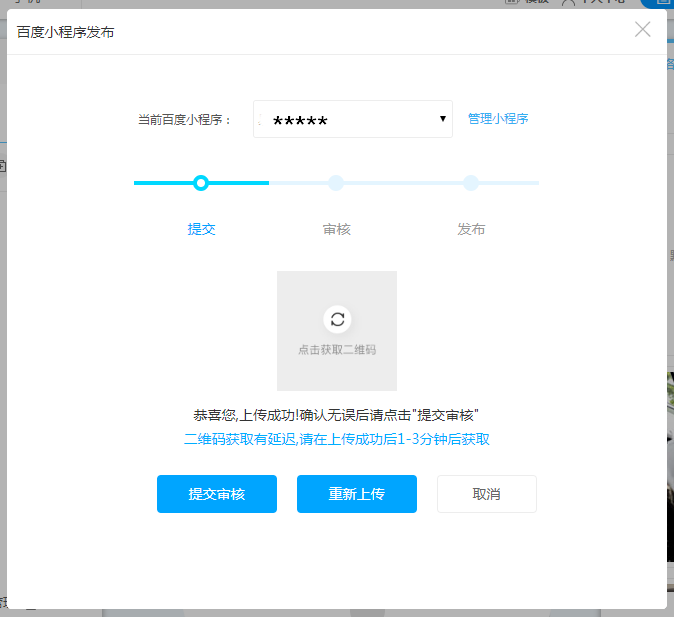674x617 pixels.
Task: Select the 审核 step label
Action: tap(336, 229)
